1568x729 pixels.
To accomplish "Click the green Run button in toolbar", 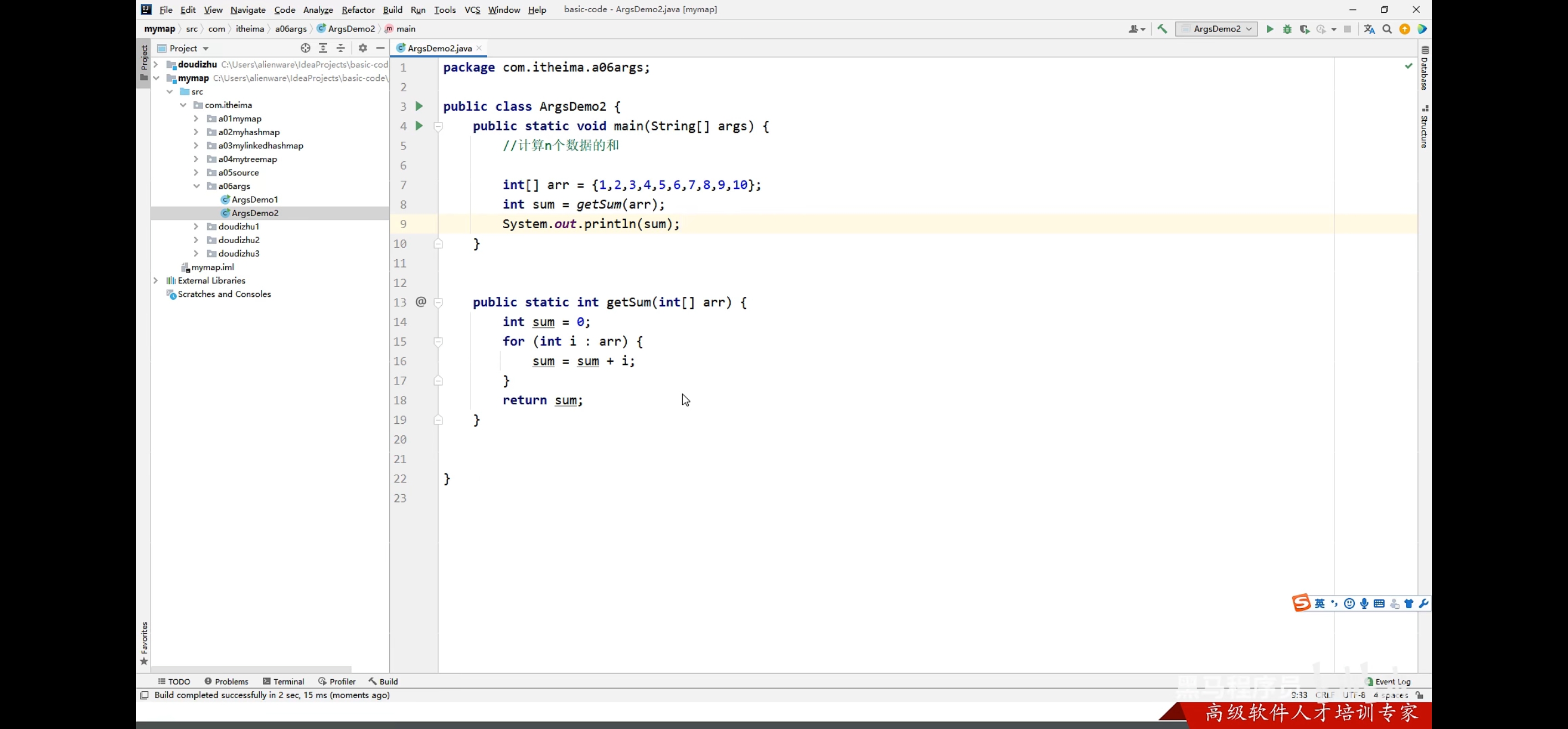I will click(1270, 29).
